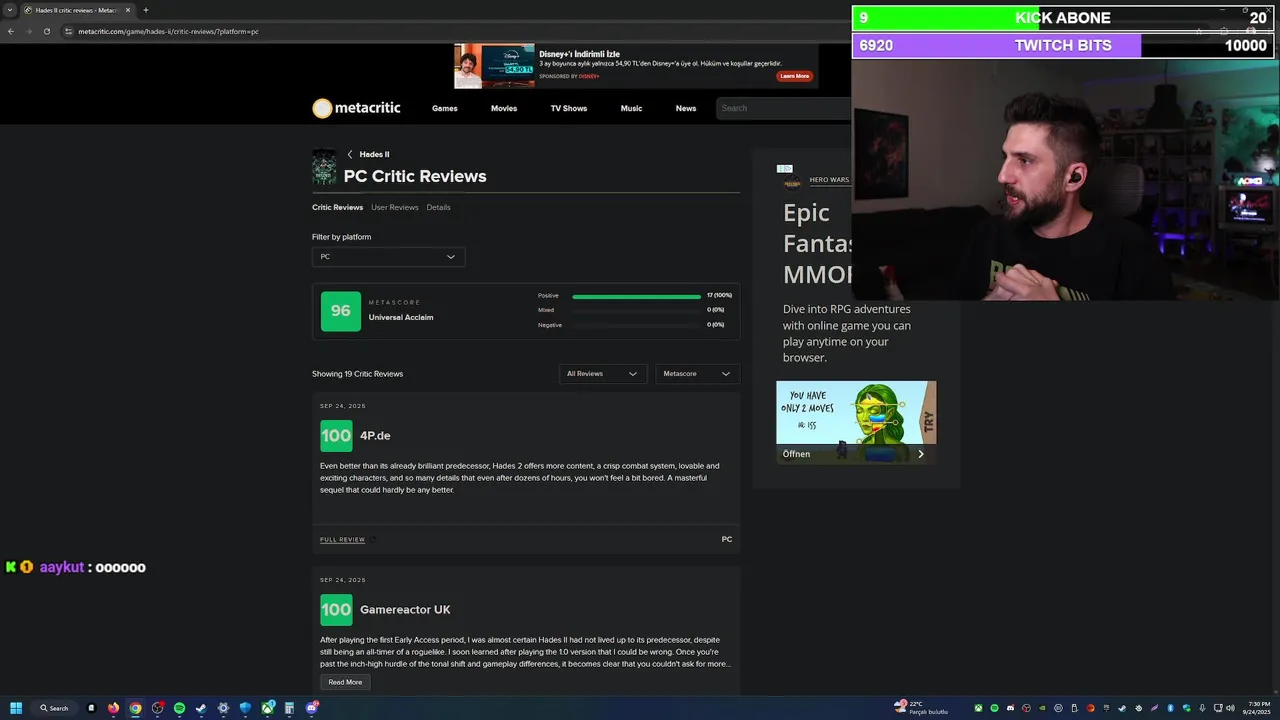This screenshot has height=720, width=1280.
Task: Click the Negative reviews bar
Action: pos(636,325)
